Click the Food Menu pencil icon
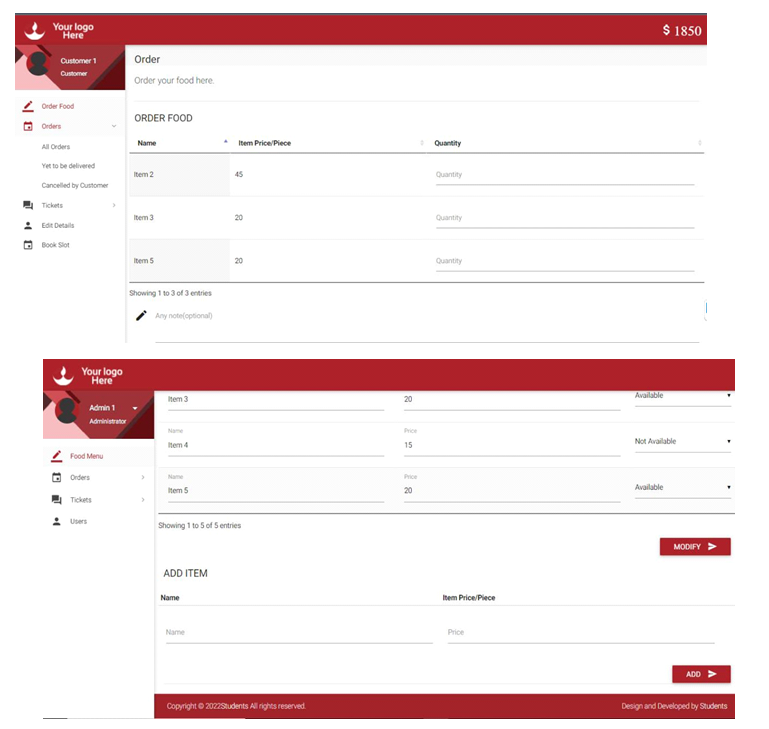This screenshot has height=729, width=769. pyautogui.click(x=56, y=456)
